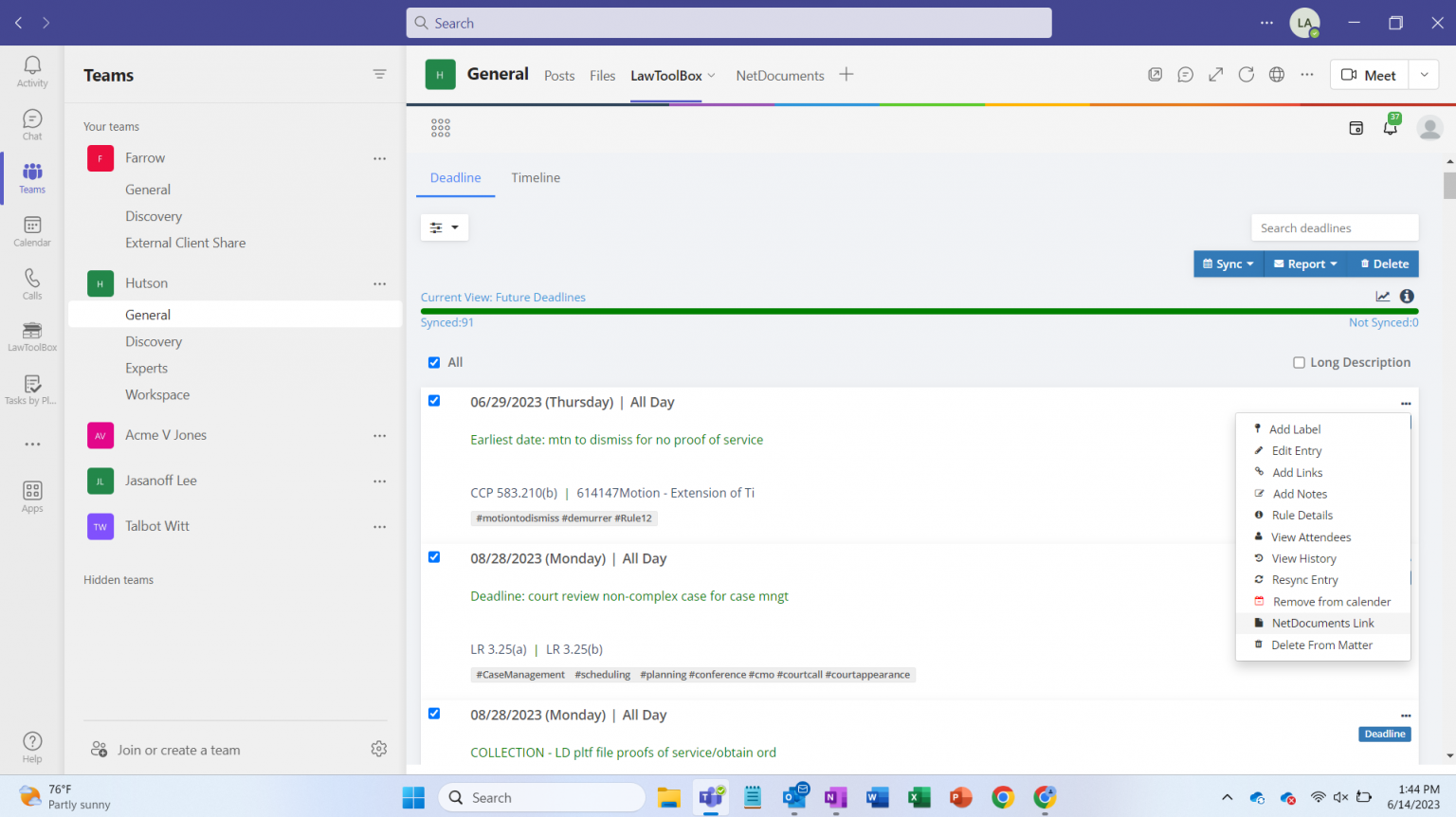The width and height of the screenshot is (1456, 817).
Task: Enable the Long Description checkbox
Action: (x=1299, y=361)
